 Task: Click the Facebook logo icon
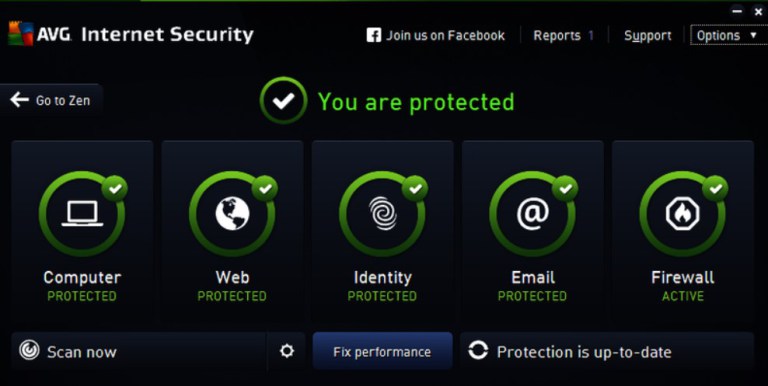coord(374,35)
